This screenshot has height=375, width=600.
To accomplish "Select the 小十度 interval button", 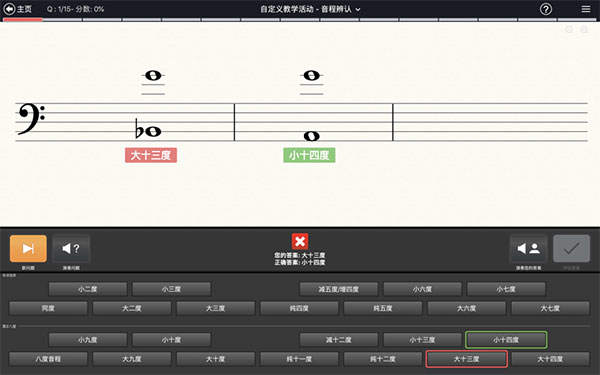I will point(171,340).
